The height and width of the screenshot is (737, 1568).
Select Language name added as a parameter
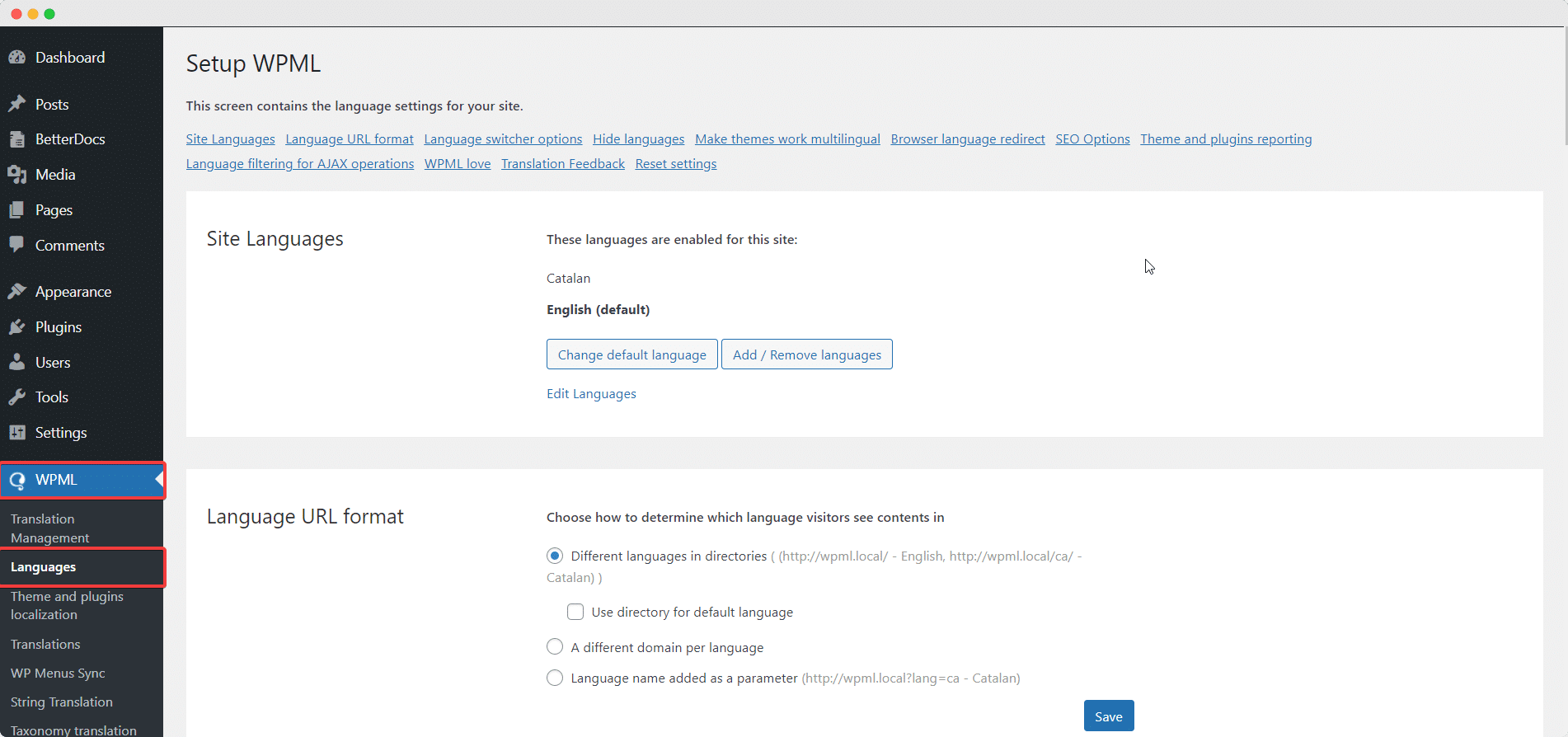click(x=555, y=678)
